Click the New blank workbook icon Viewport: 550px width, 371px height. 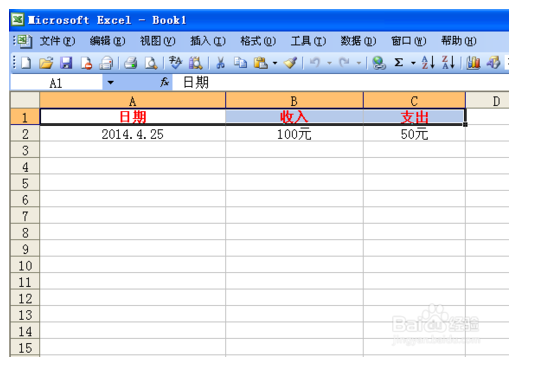(x=26, y=63)
